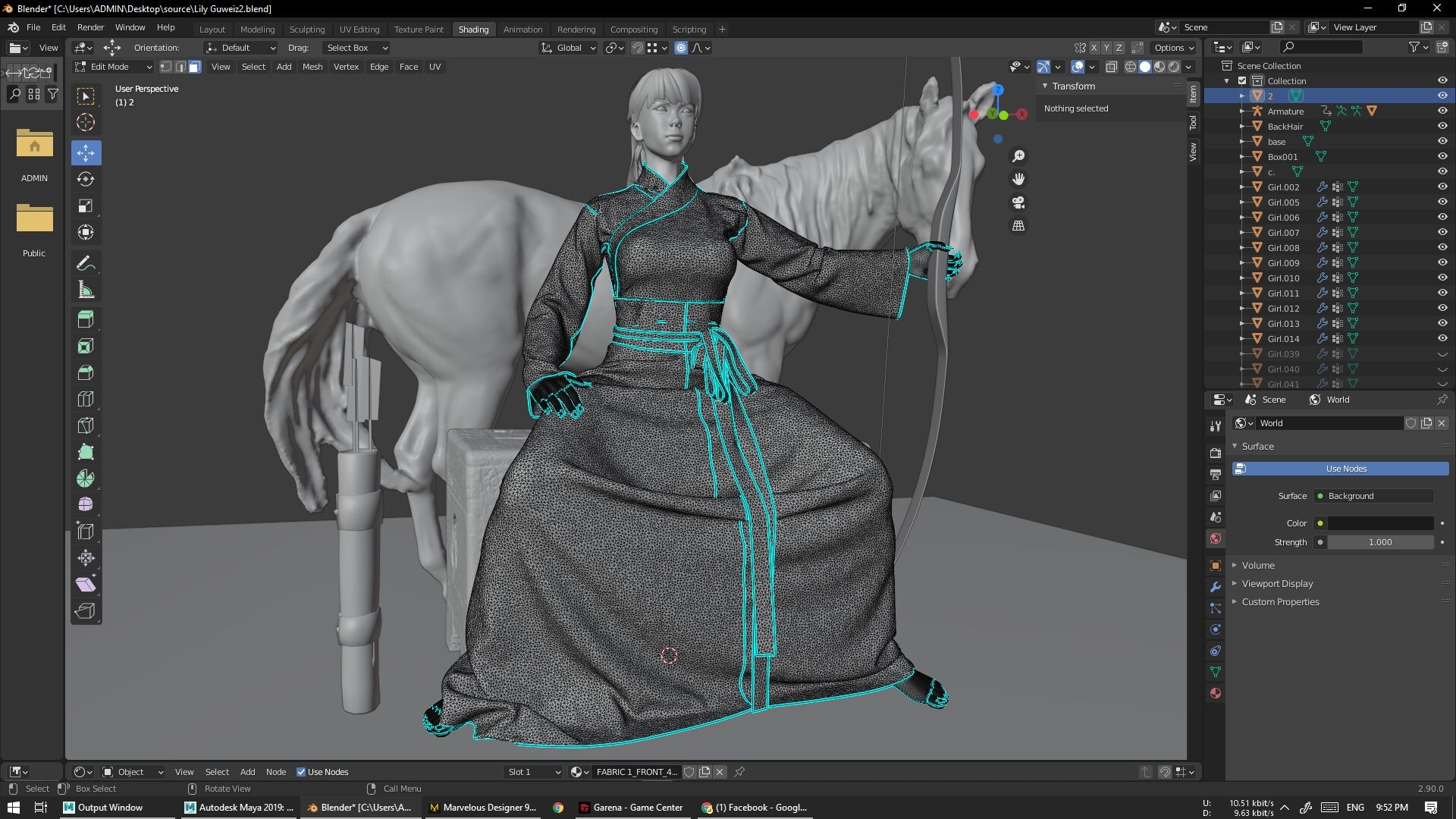The width and height of the screenshot is (1456, 819).
Task: Select the Rotate tool in the left toolbar
Action: [x=86, y=180]
